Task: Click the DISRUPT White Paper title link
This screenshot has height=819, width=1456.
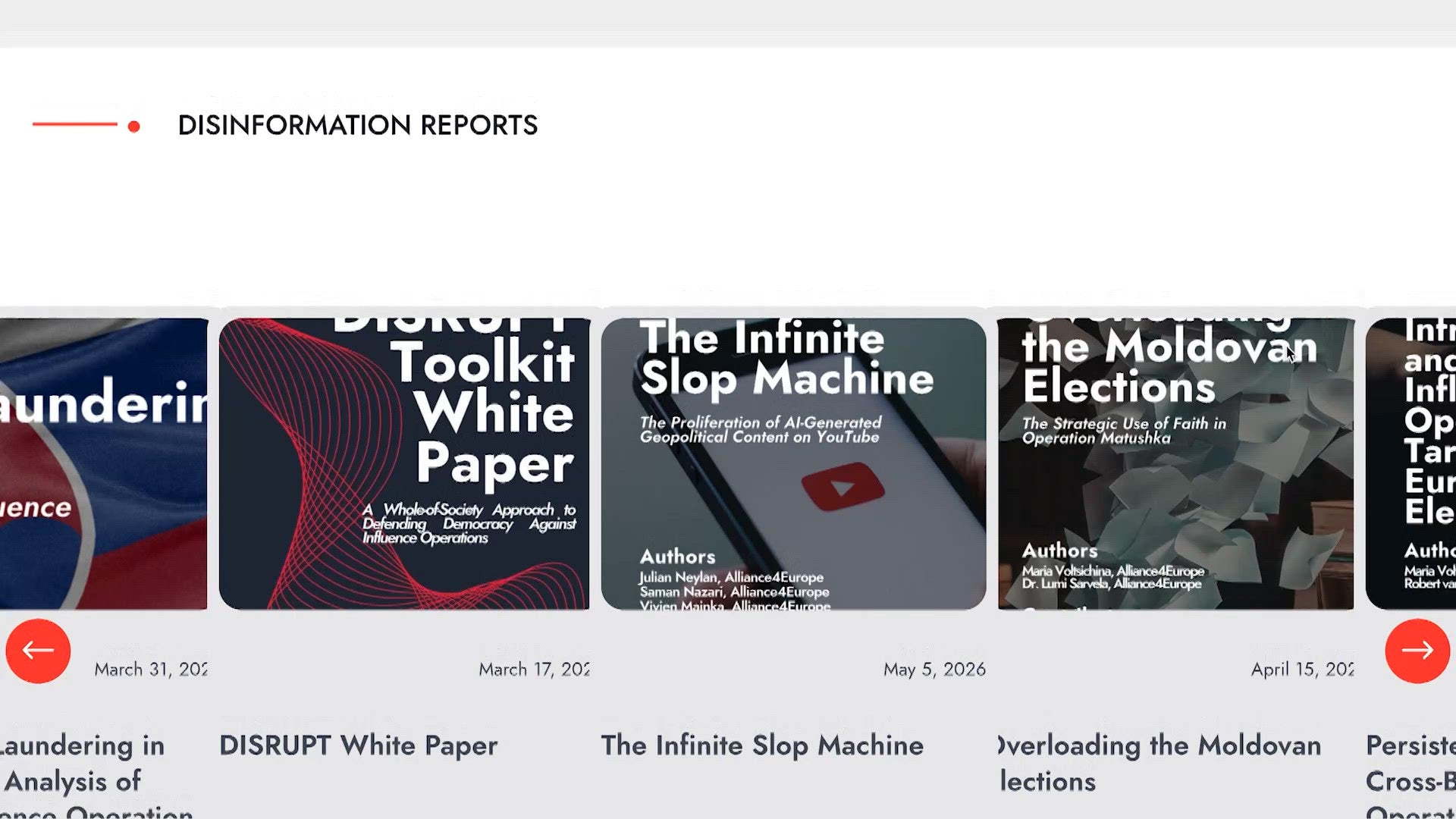Action: 359,745
